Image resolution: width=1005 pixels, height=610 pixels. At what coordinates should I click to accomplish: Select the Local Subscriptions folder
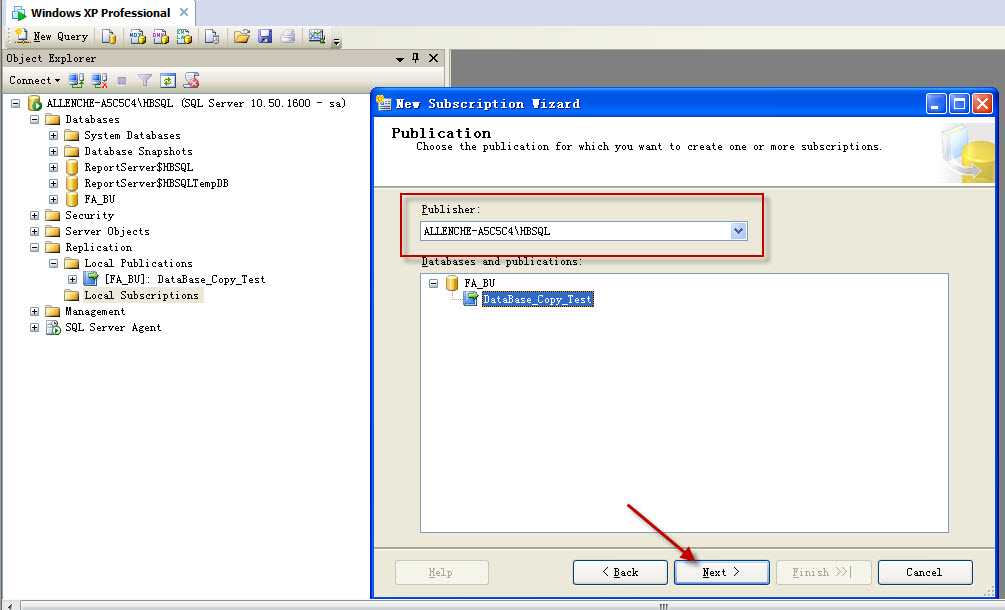[x=142, y=295]
